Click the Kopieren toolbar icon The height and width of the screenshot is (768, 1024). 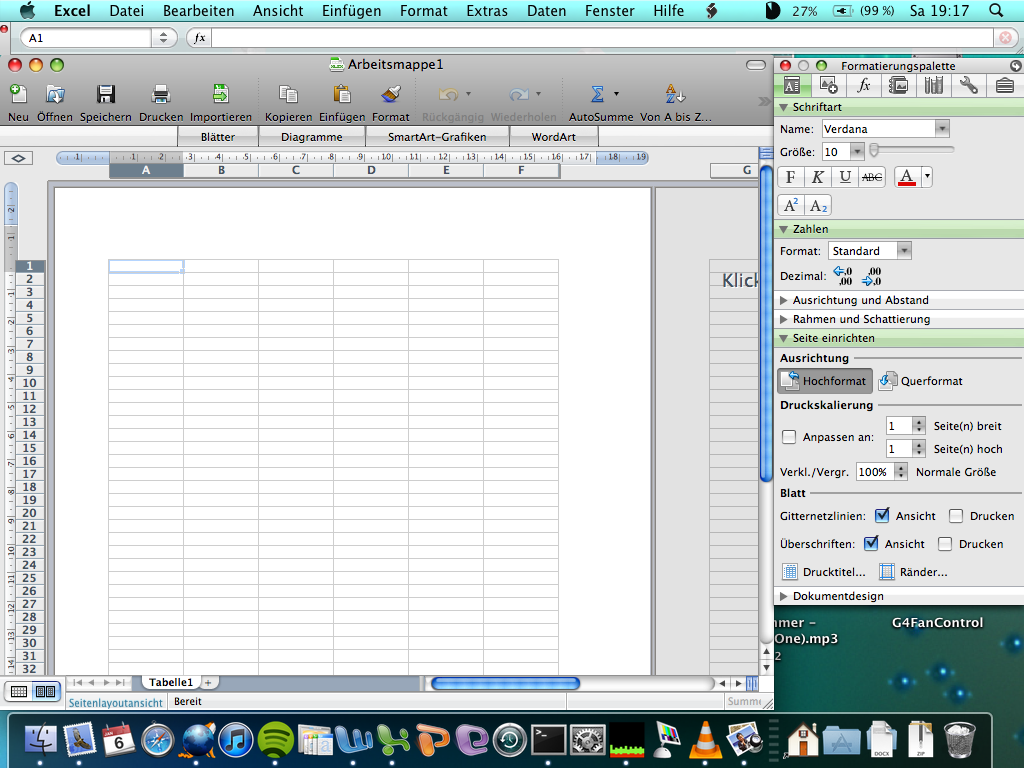(289, 95)
